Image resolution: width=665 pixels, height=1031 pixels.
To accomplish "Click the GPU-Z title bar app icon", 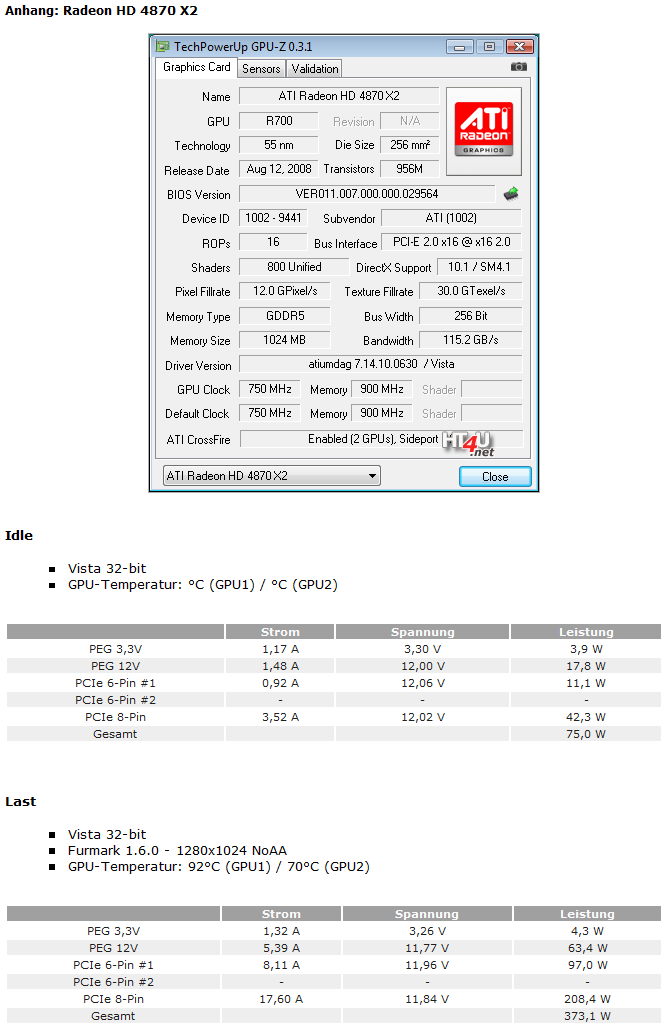I will [162, 46].
